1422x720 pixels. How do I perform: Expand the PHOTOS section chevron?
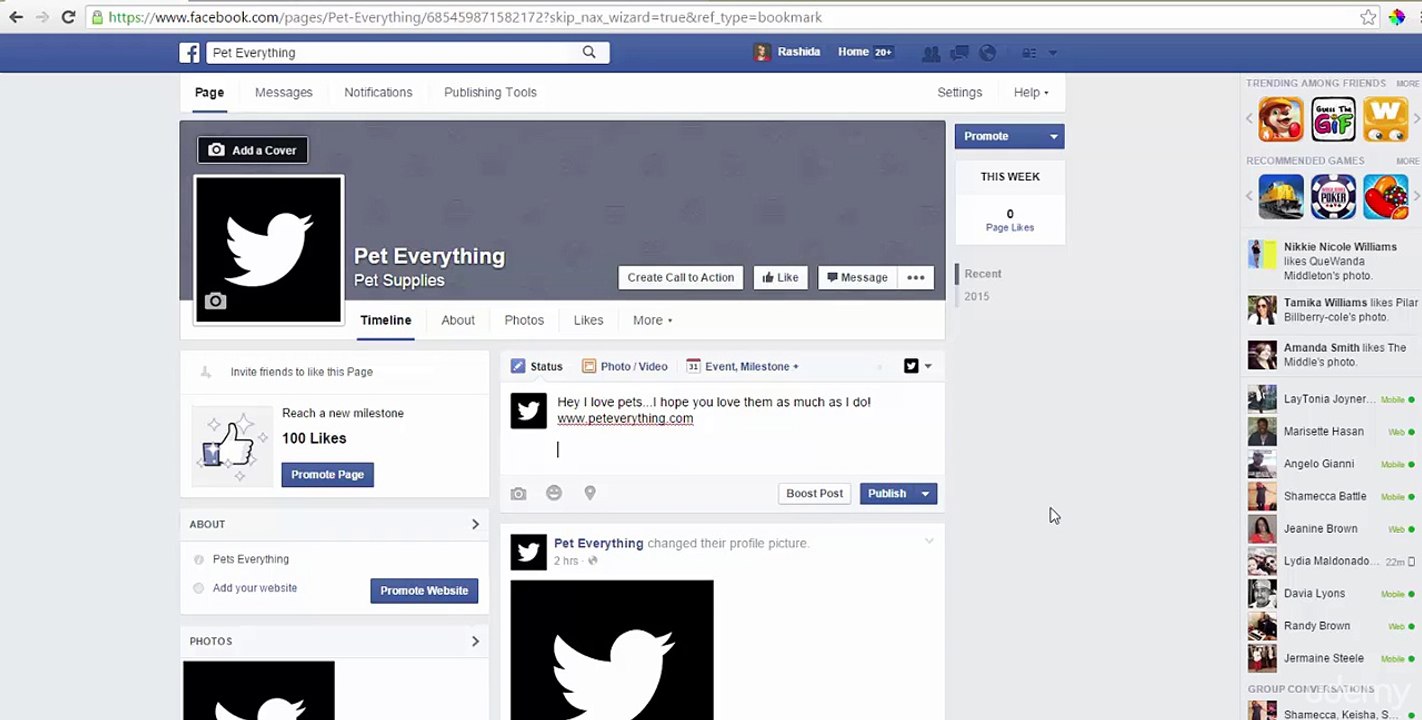tap(475, 641)
